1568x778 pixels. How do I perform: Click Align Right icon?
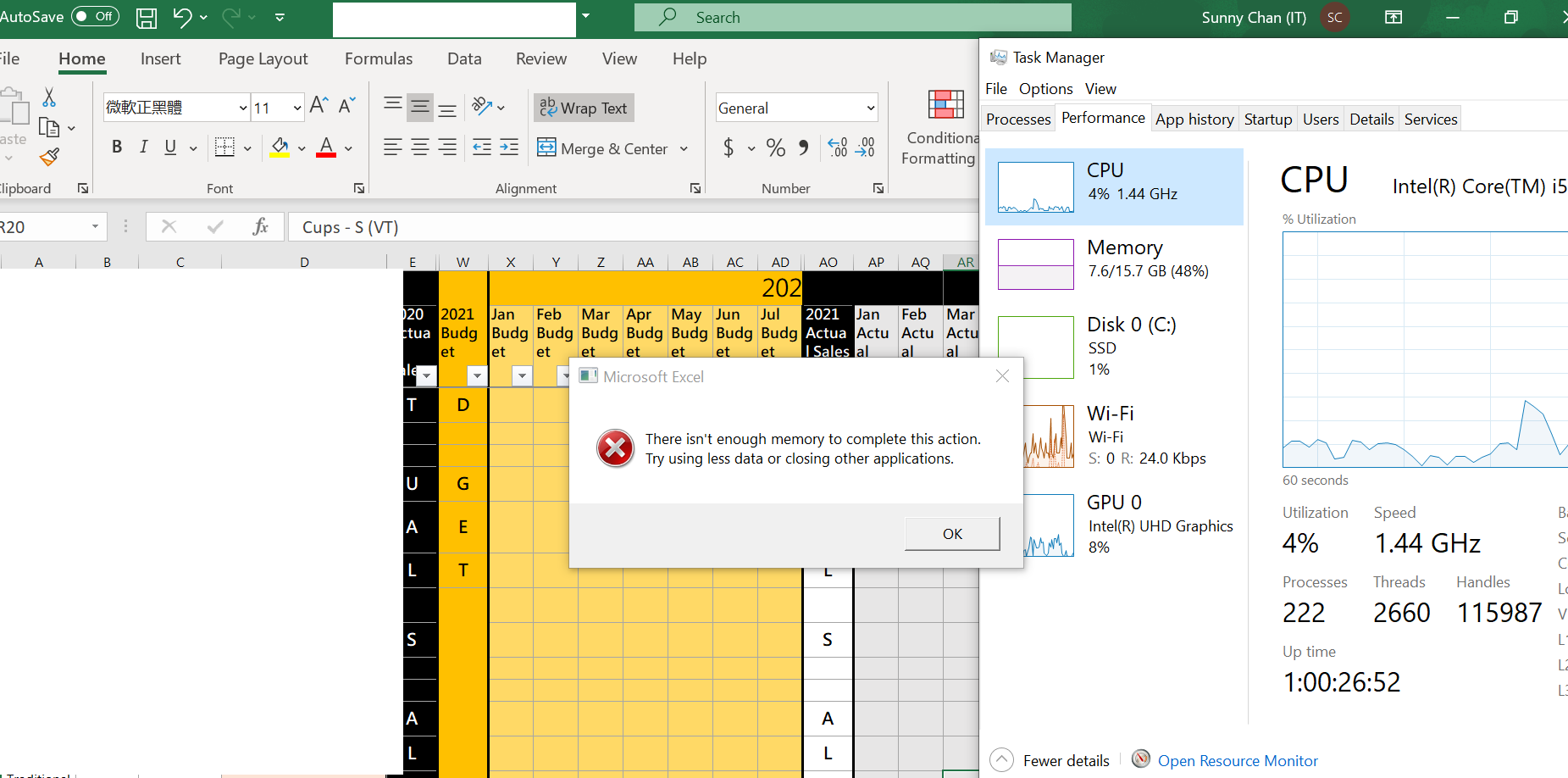click(x=447, y=147)
